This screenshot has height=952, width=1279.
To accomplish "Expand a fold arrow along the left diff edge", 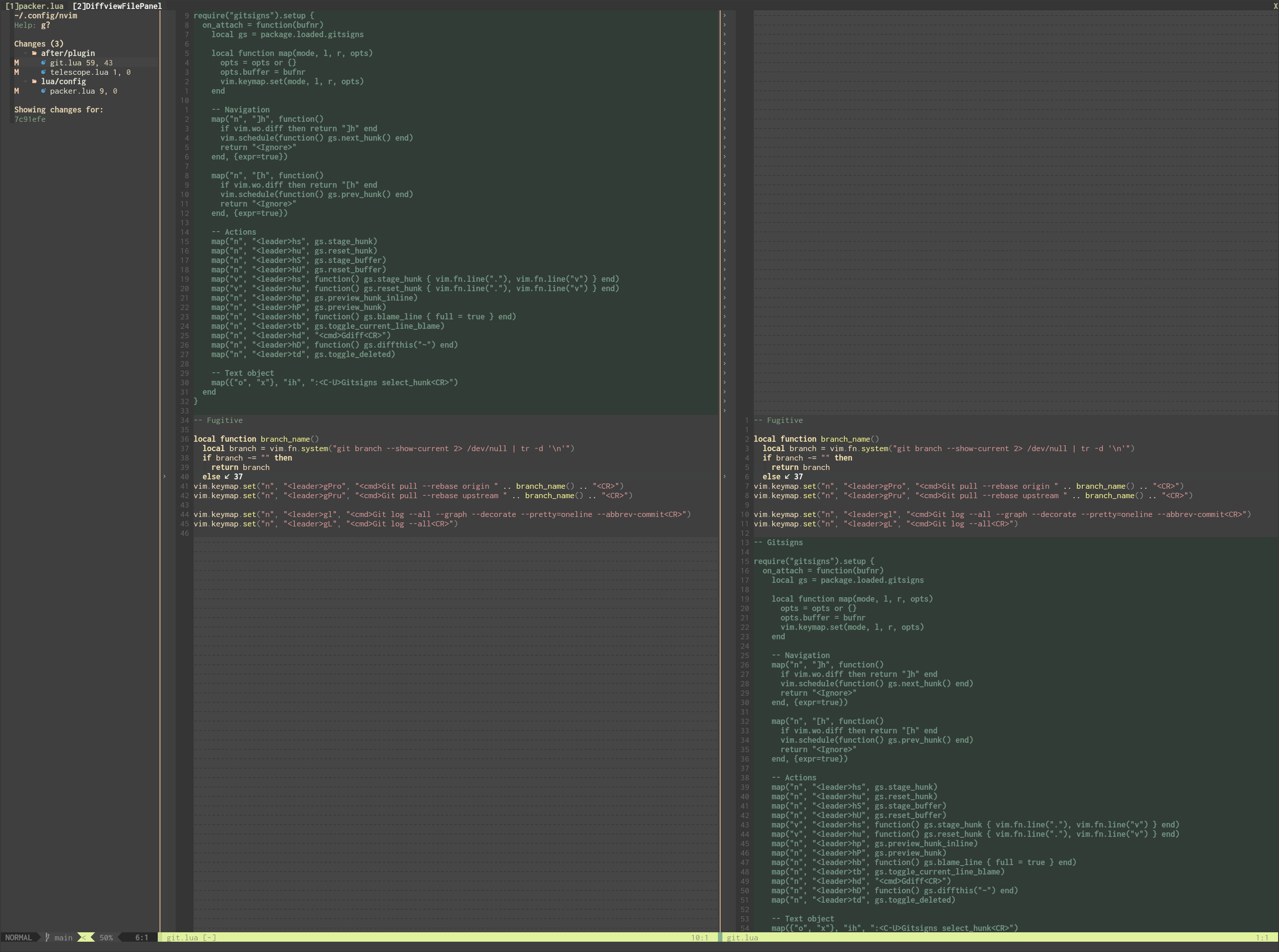I will (164, 477).
